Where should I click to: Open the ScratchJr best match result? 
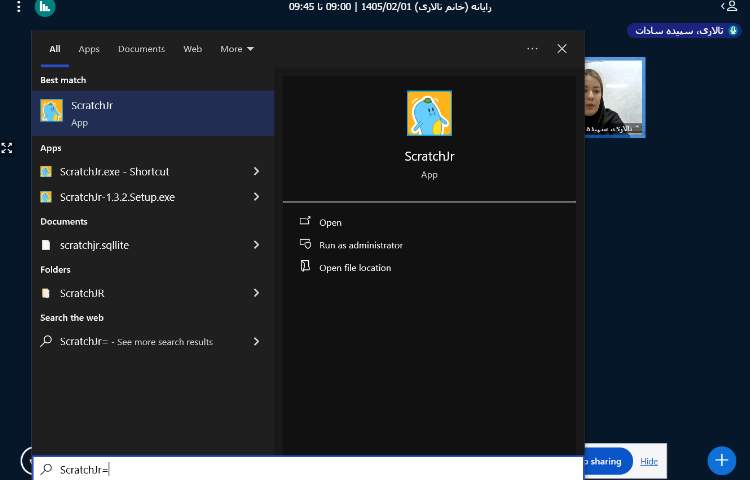coord(153,113)
